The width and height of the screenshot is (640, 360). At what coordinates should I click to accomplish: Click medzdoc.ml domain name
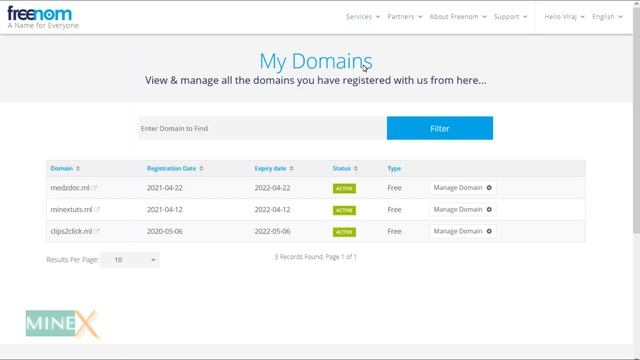point(70,188)
